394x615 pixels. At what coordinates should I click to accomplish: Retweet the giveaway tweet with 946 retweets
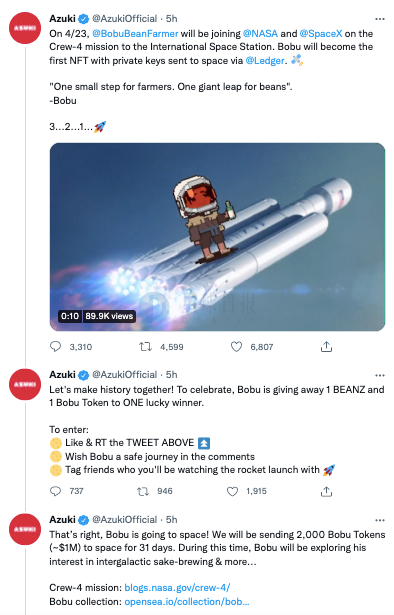click(x=143, y=491)
